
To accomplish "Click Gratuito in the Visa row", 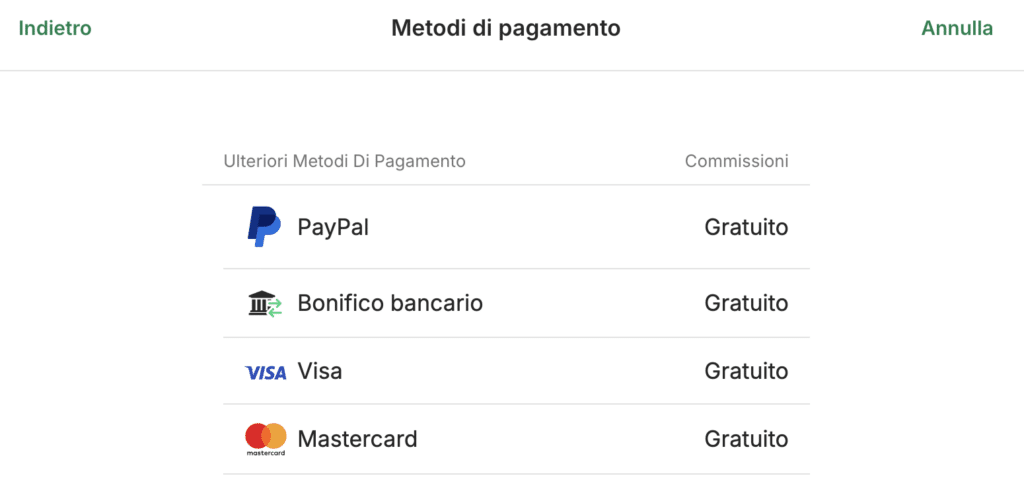I will [746, 371].
